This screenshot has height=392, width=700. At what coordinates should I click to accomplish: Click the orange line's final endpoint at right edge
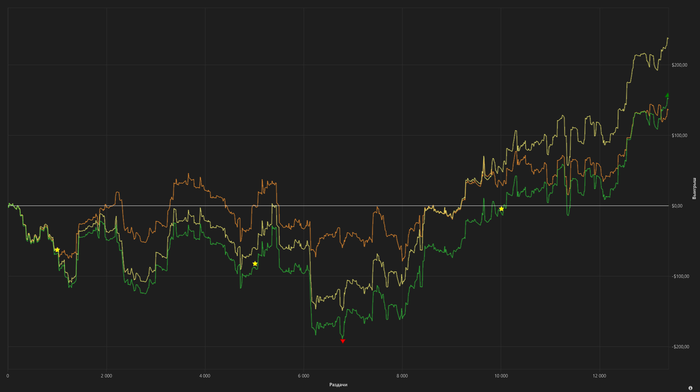[668, 109]
